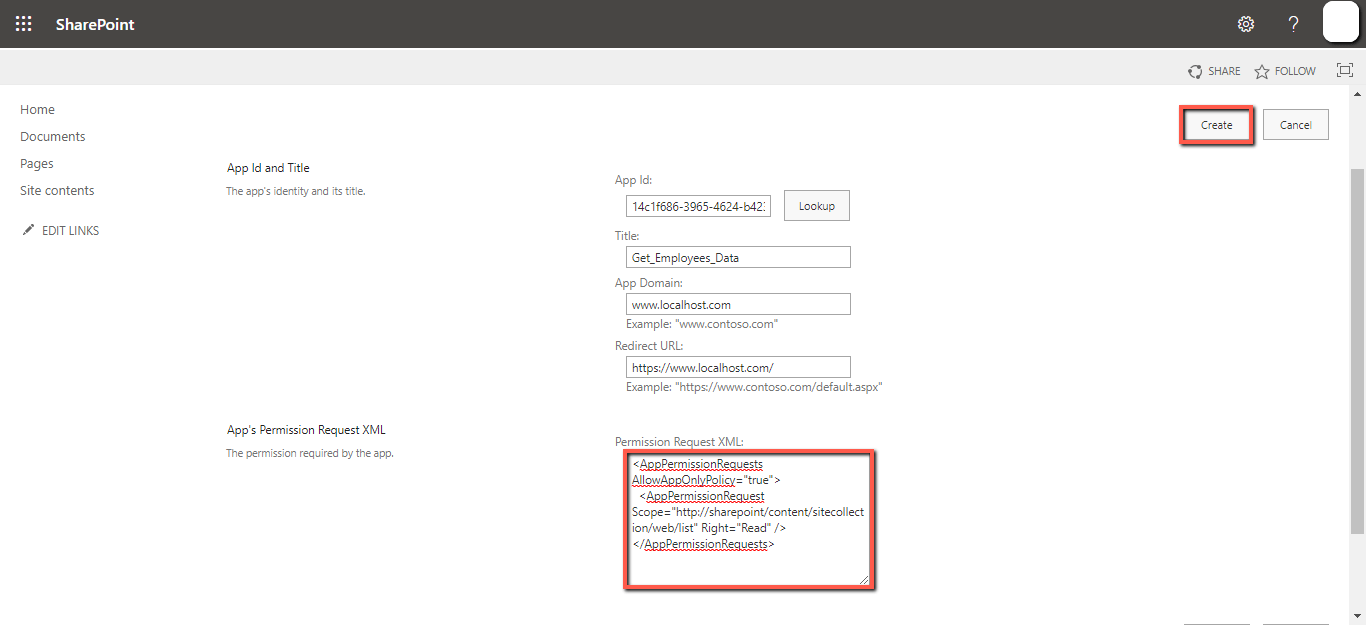This screenshot has height=625, width=1366.
Task: Click inside Permission Request XML textarea
Action: pos(748,519)
